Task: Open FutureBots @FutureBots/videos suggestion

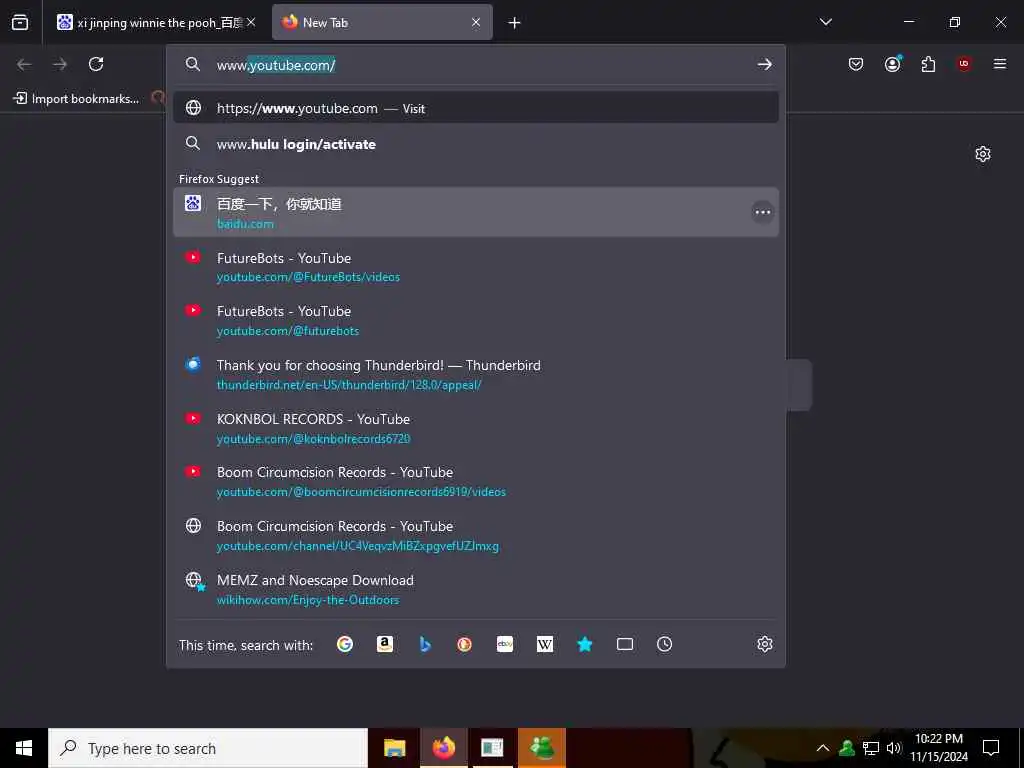Action: (x=475, y=266)
